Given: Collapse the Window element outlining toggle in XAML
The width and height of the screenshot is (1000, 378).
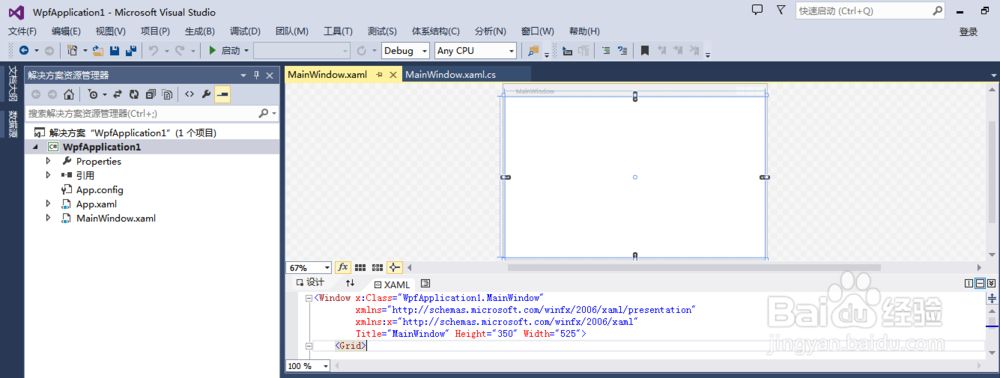Looking at the screenshot, I should pyautogui.click(x=309, y=298).
